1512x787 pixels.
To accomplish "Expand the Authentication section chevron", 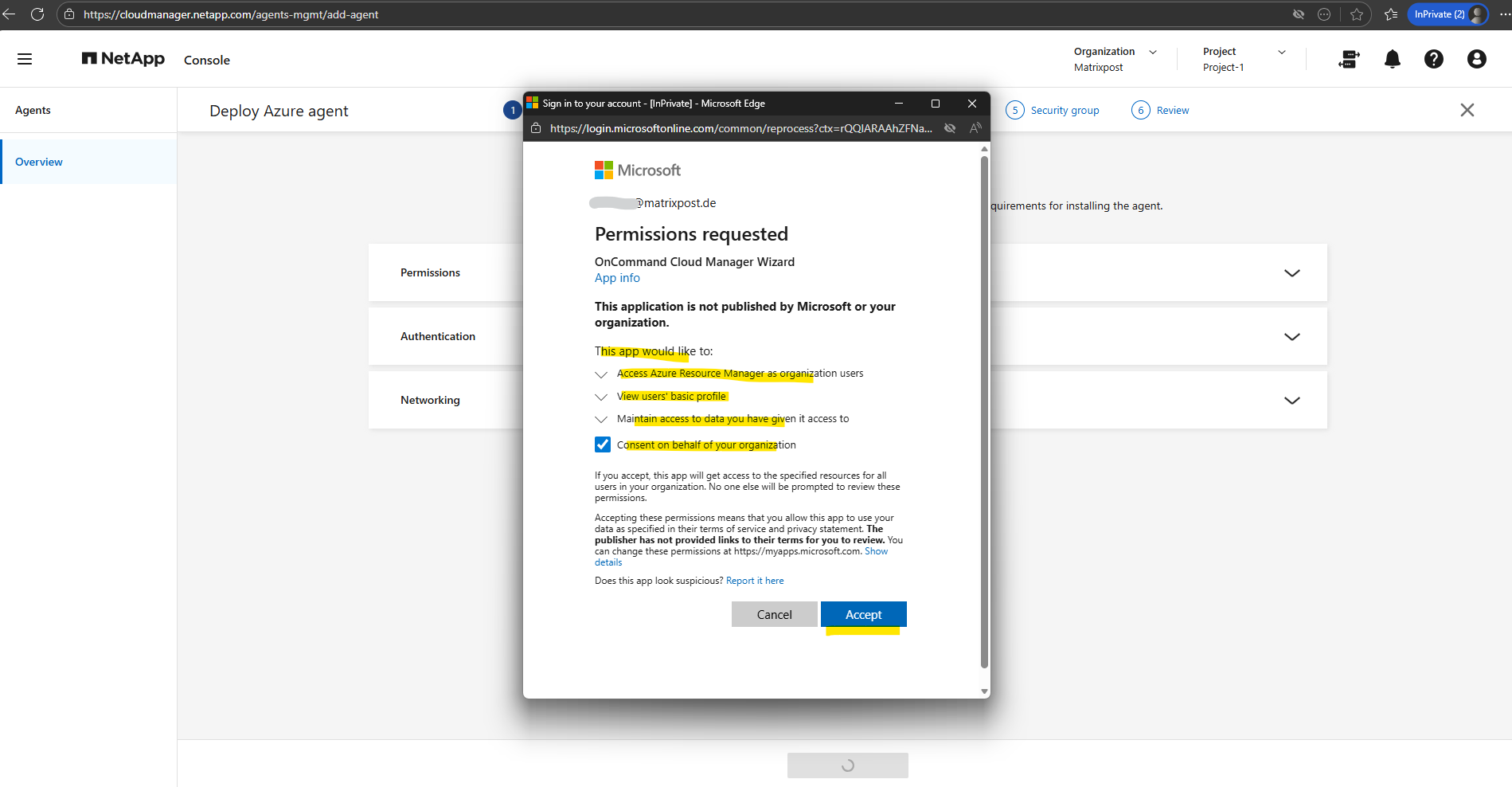I will [x=1292, y=336].
